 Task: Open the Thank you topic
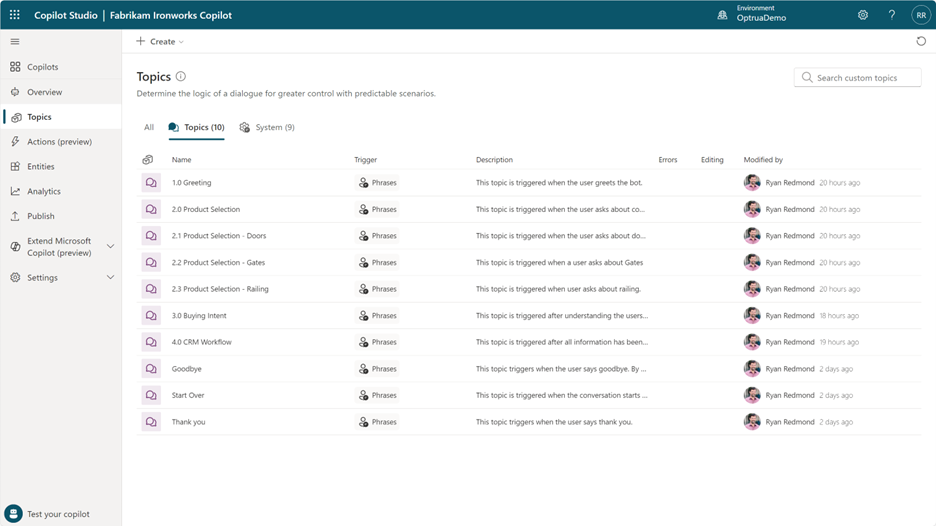[x=189, y=422]
